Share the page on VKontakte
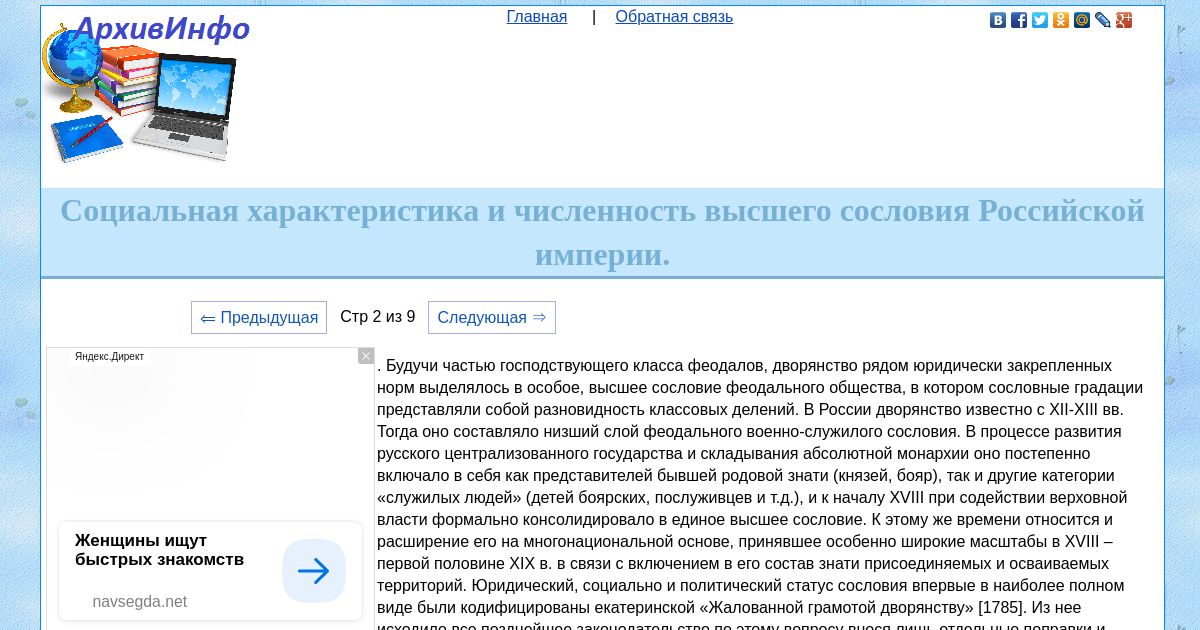 (998, 20)
